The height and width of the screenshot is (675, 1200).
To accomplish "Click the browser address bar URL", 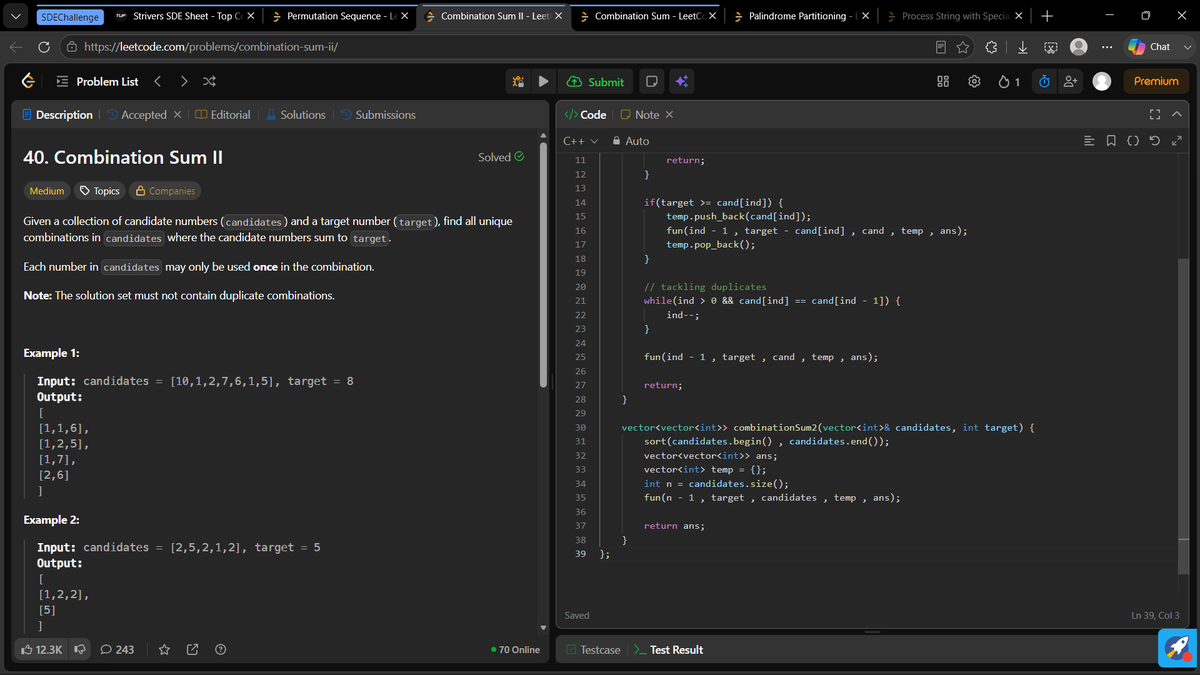I will (211, 47).
